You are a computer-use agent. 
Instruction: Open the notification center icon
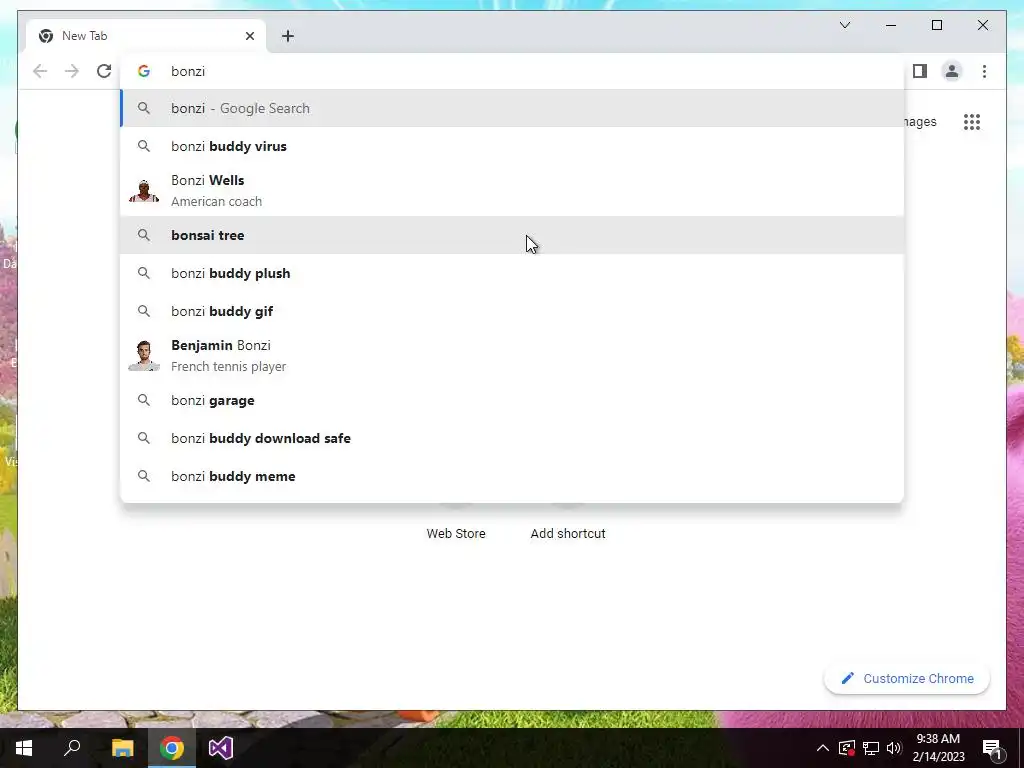pos(992,749)
